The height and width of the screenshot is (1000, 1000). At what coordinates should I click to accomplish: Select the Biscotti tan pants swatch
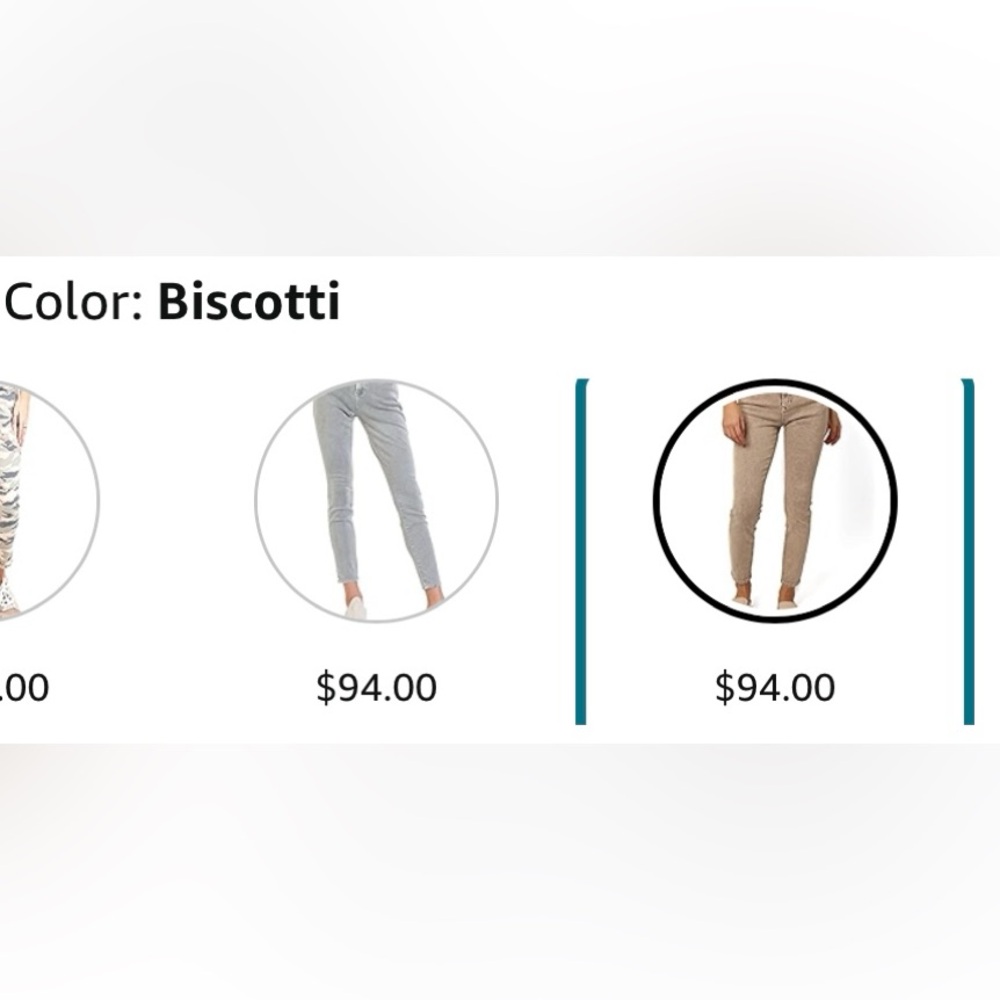point(774,500)
